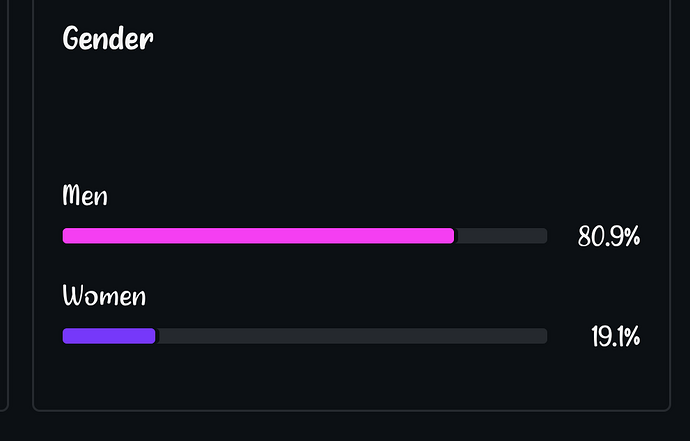
Task: Click the purple Women bar fill
Action: click(108, 336)
